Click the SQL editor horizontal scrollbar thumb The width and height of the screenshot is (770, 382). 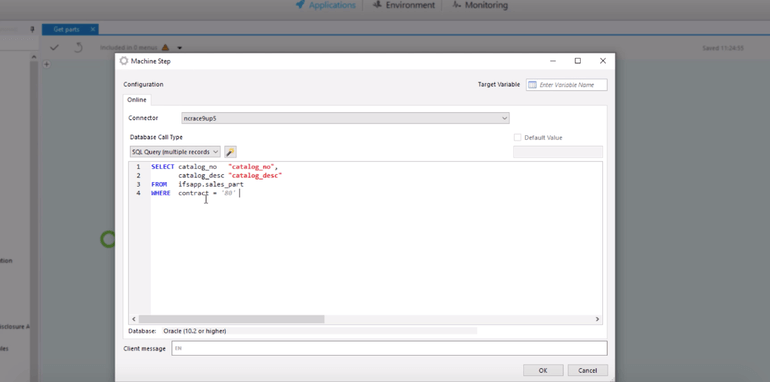click(231, 319)
